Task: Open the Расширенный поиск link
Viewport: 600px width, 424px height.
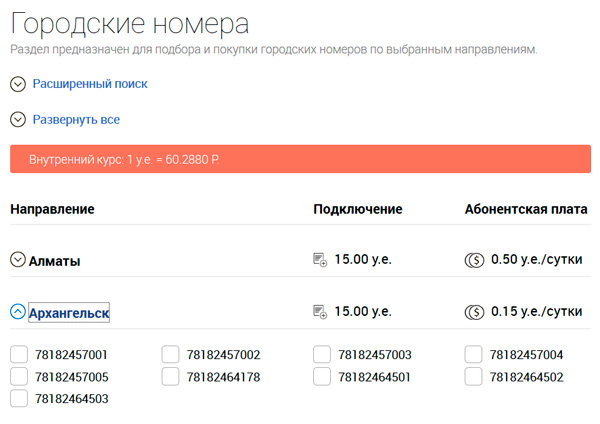Action: click(x=90, y=84)
